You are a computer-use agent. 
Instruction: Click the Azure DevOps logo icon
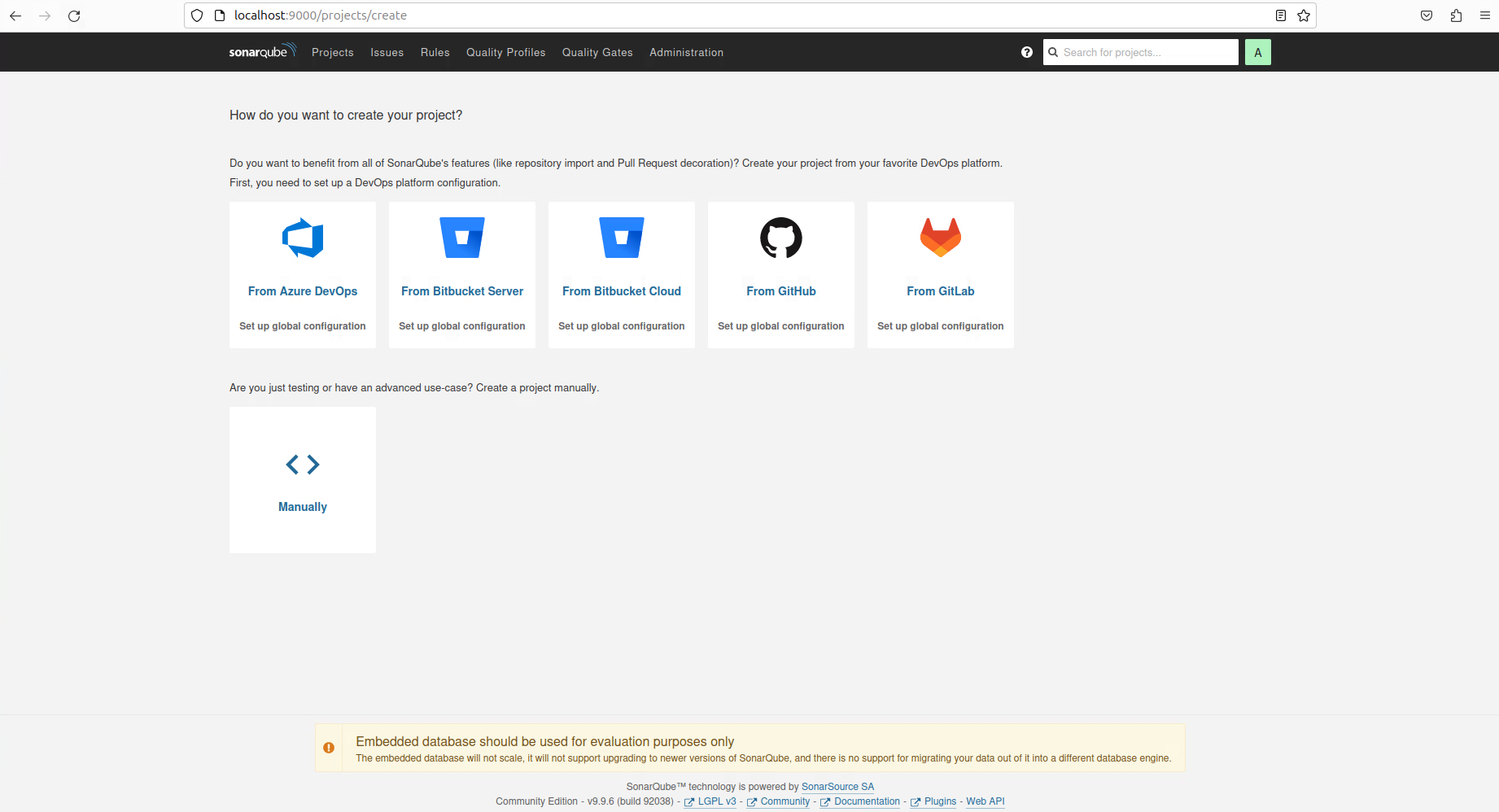coord(303,238)
